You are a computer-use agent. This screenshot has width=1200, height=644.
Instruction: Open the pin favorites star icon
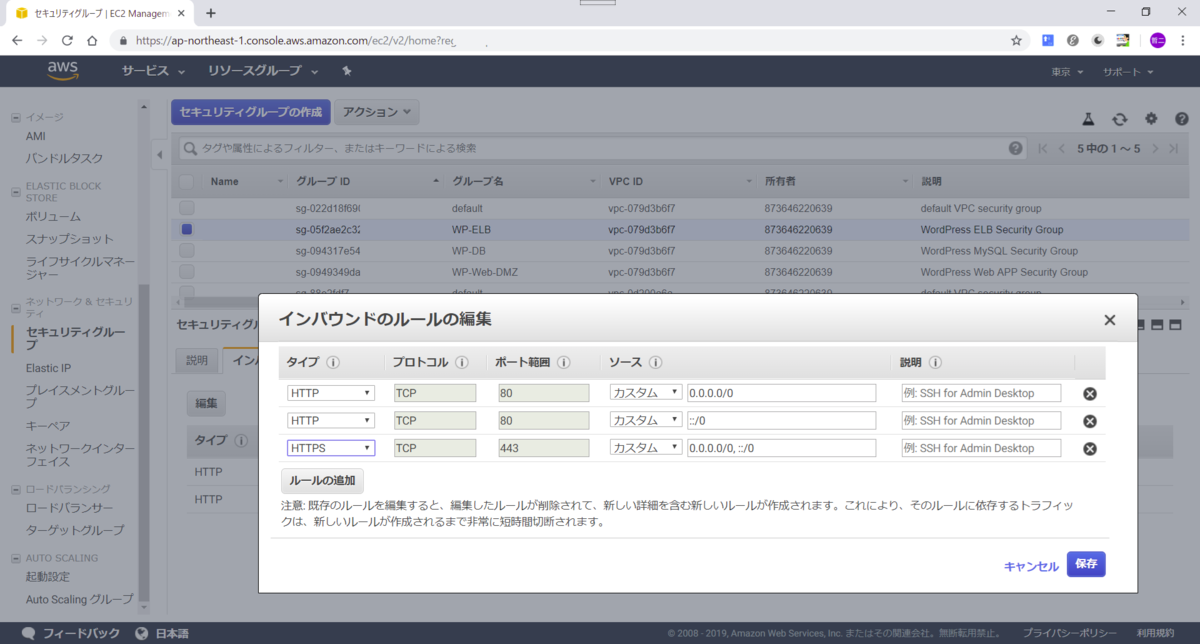click(349, 71)
